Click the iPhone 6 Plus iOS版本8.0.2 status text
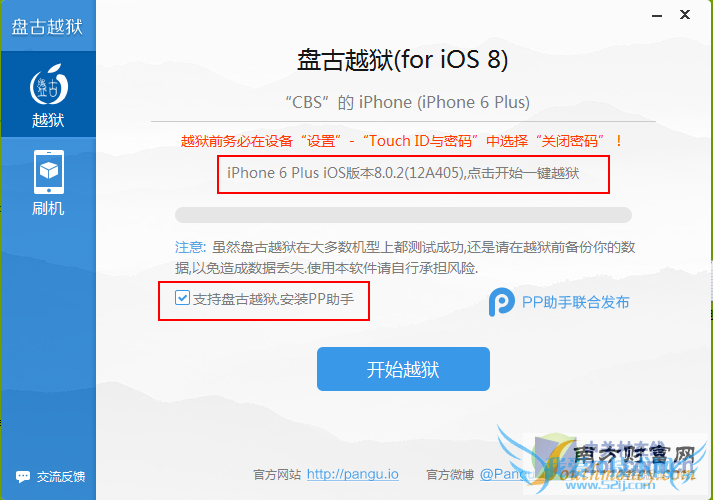 pos(403,173)
